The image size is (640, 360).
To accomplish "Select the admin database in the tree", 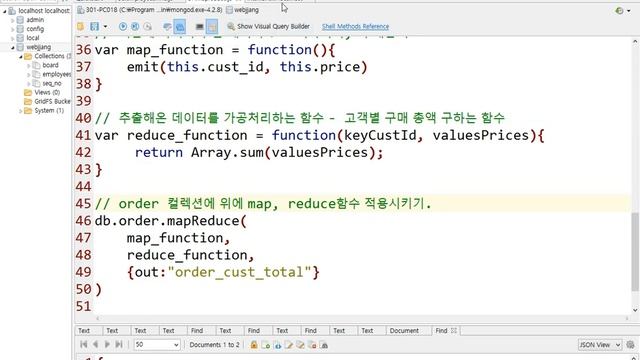I will (x=35, y=20).
